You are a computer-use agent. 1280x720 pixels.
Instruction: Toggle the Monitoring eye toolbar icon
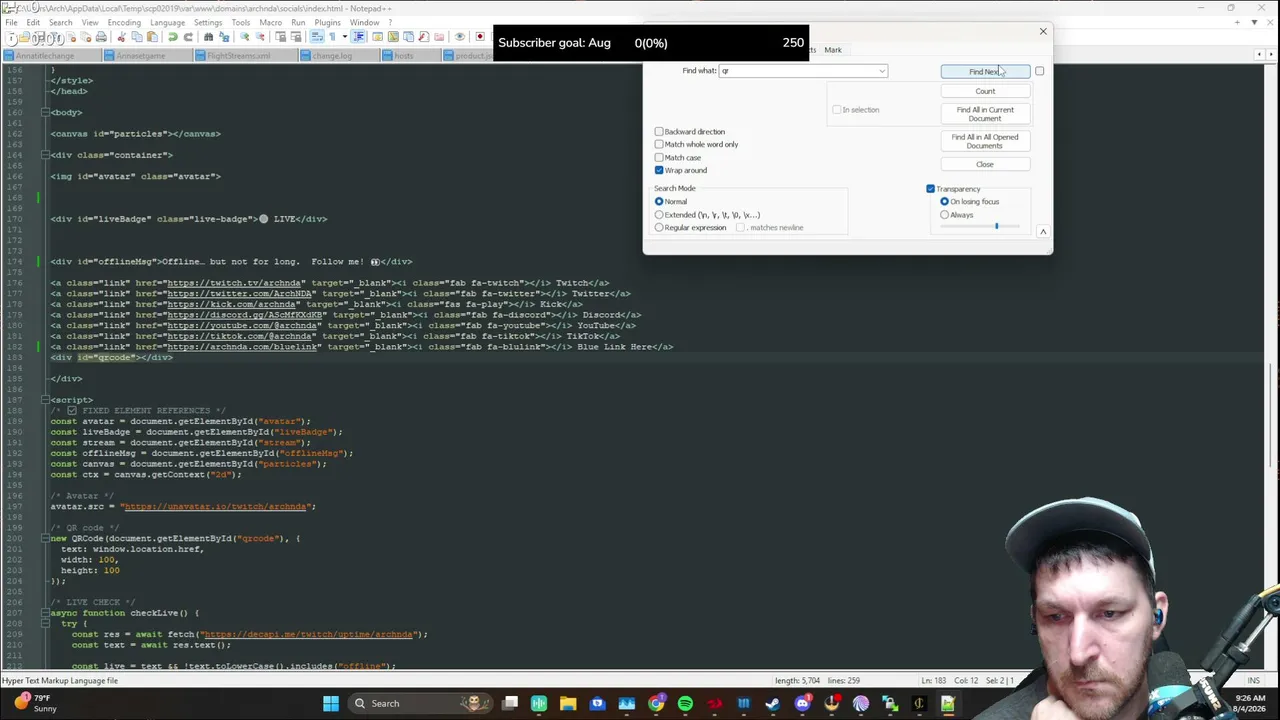459,37
